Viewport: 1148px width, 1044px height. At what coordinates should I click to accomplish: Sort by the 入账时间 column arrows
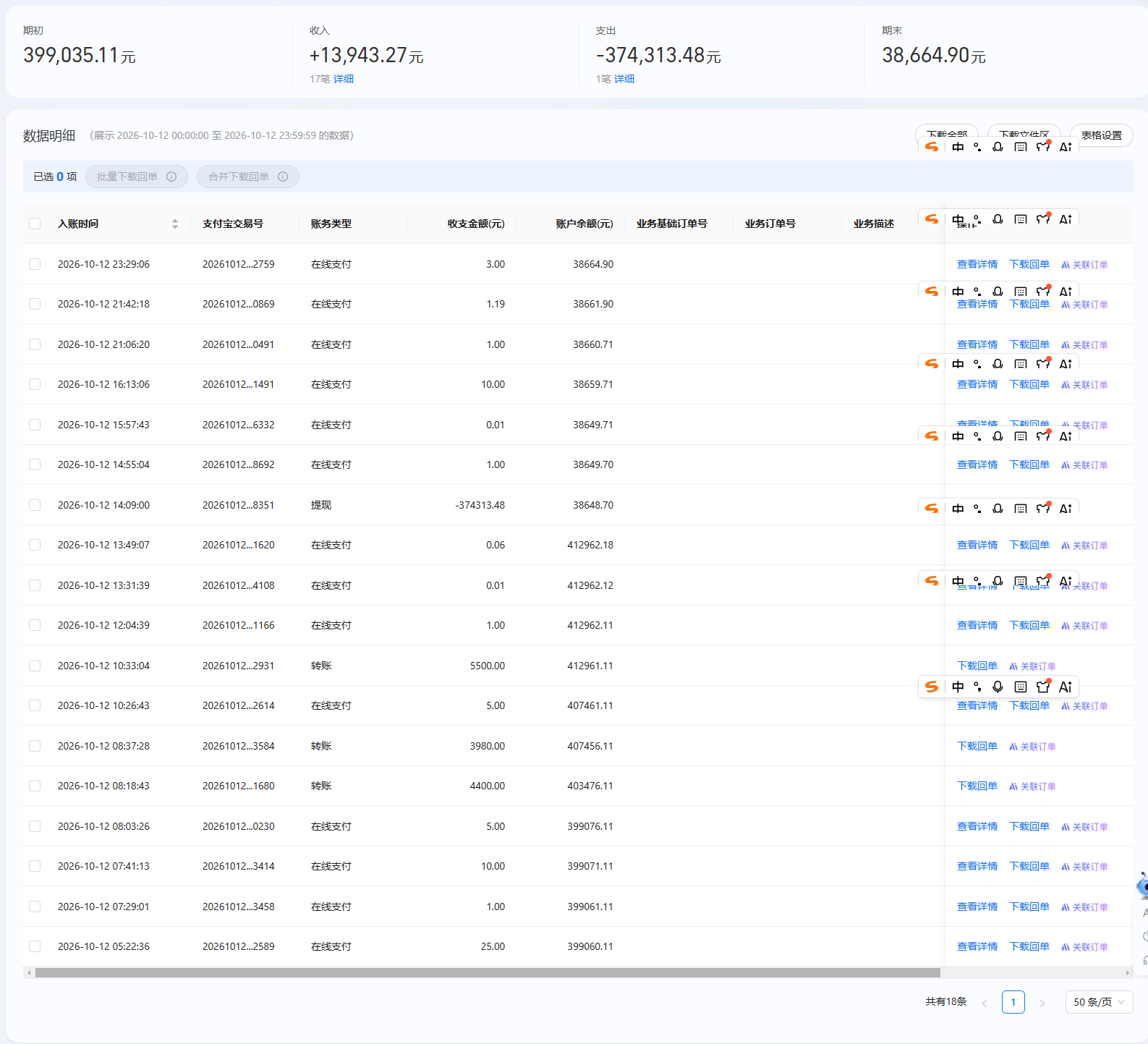[175, 224]
